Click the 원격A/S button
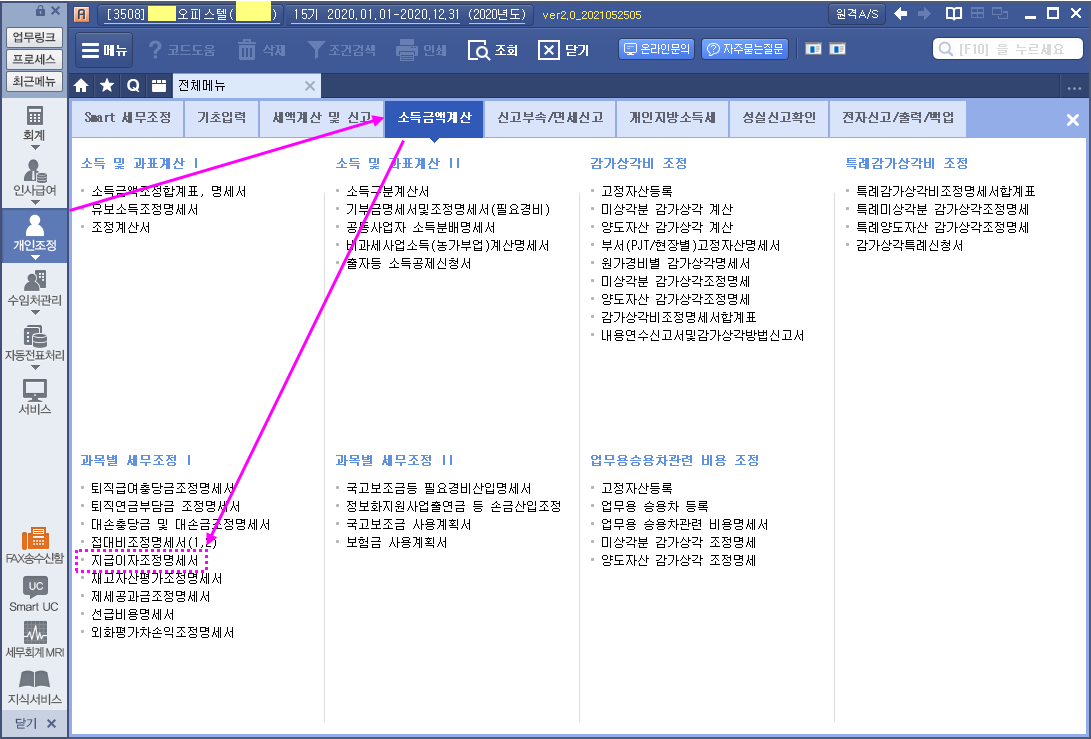The image size is (1091, 739). coord(857,14)
